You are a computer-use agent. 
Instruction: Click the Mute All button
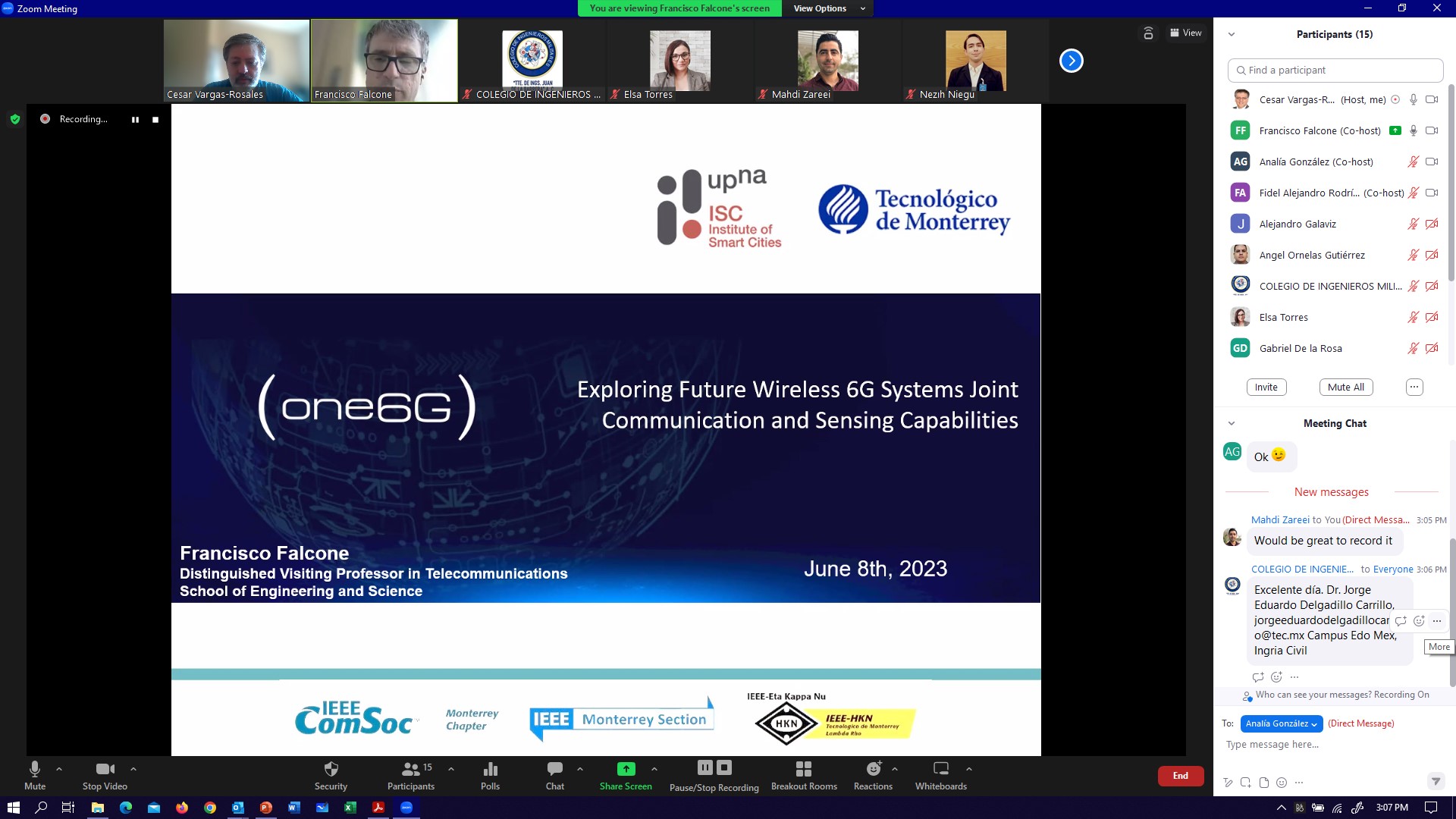tap(1345, 387)
